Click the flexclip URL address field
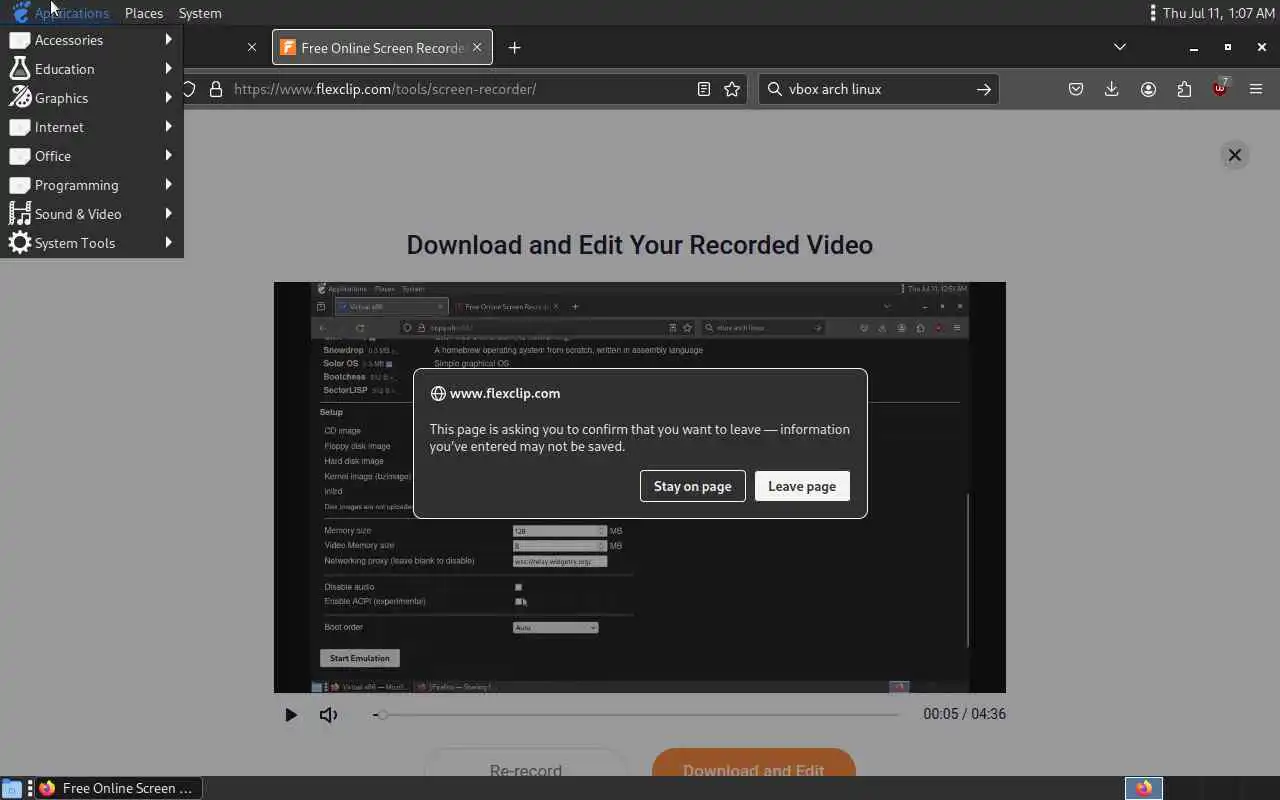Screen dimensions: 1280x800 tap(460, 89)
